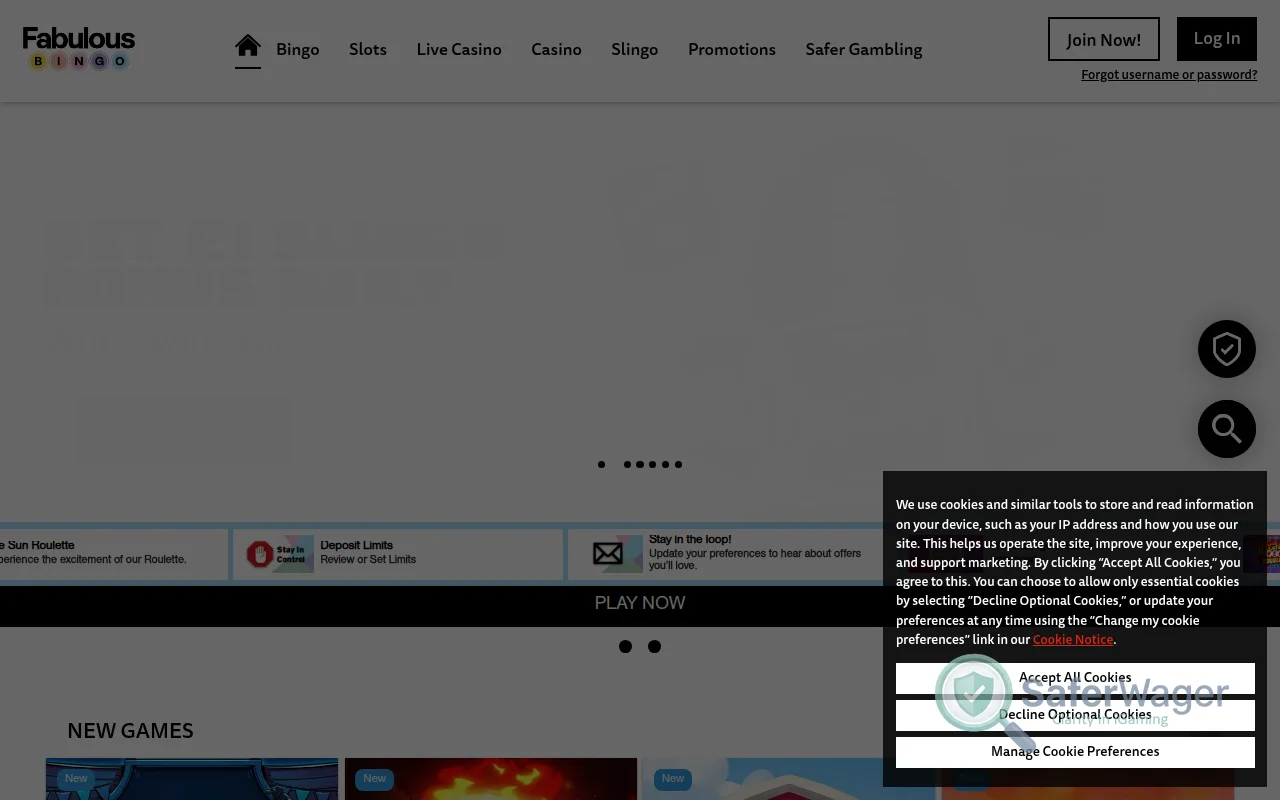Accept All Cookies in the banner
Viewport: 1280px width, 800px height.
pos(1075,678)
